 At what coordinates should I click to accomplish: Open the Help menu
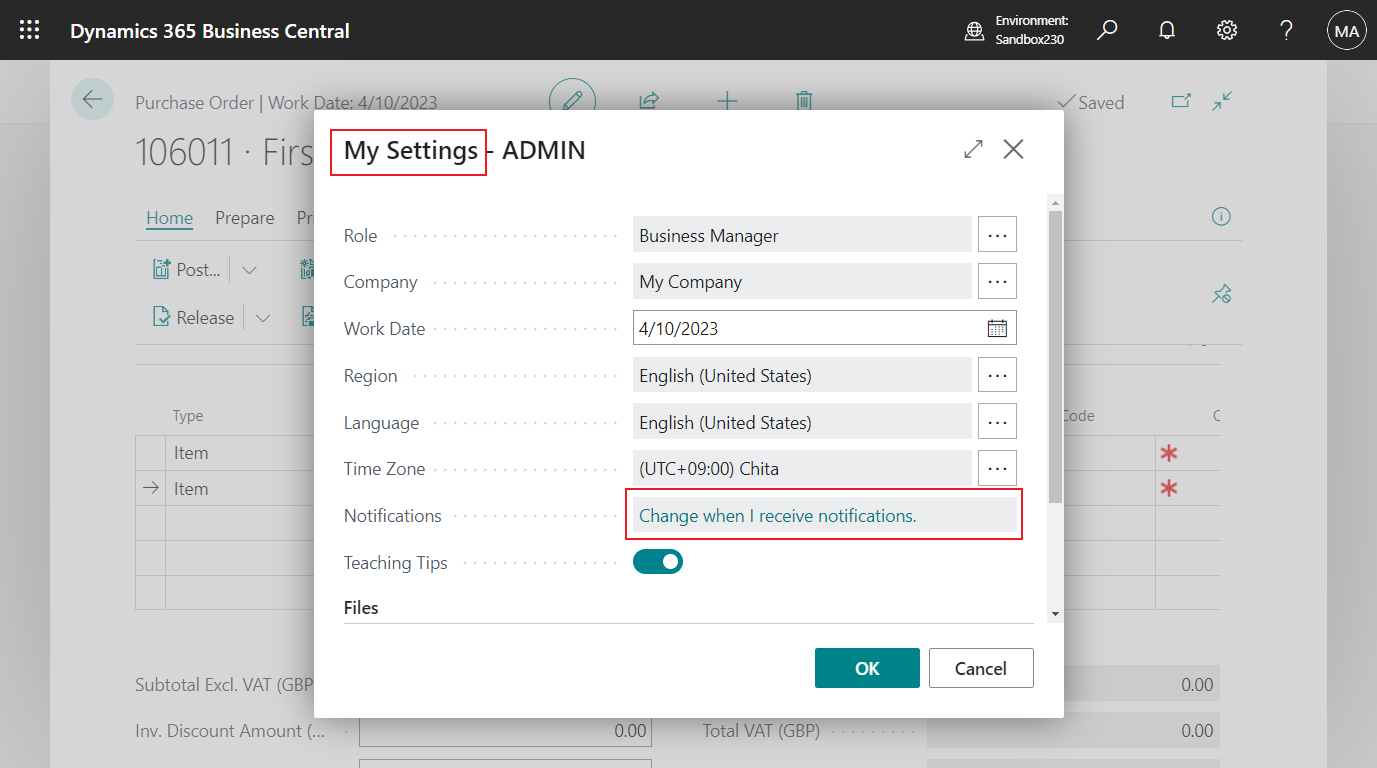(x=1286, y=30)
